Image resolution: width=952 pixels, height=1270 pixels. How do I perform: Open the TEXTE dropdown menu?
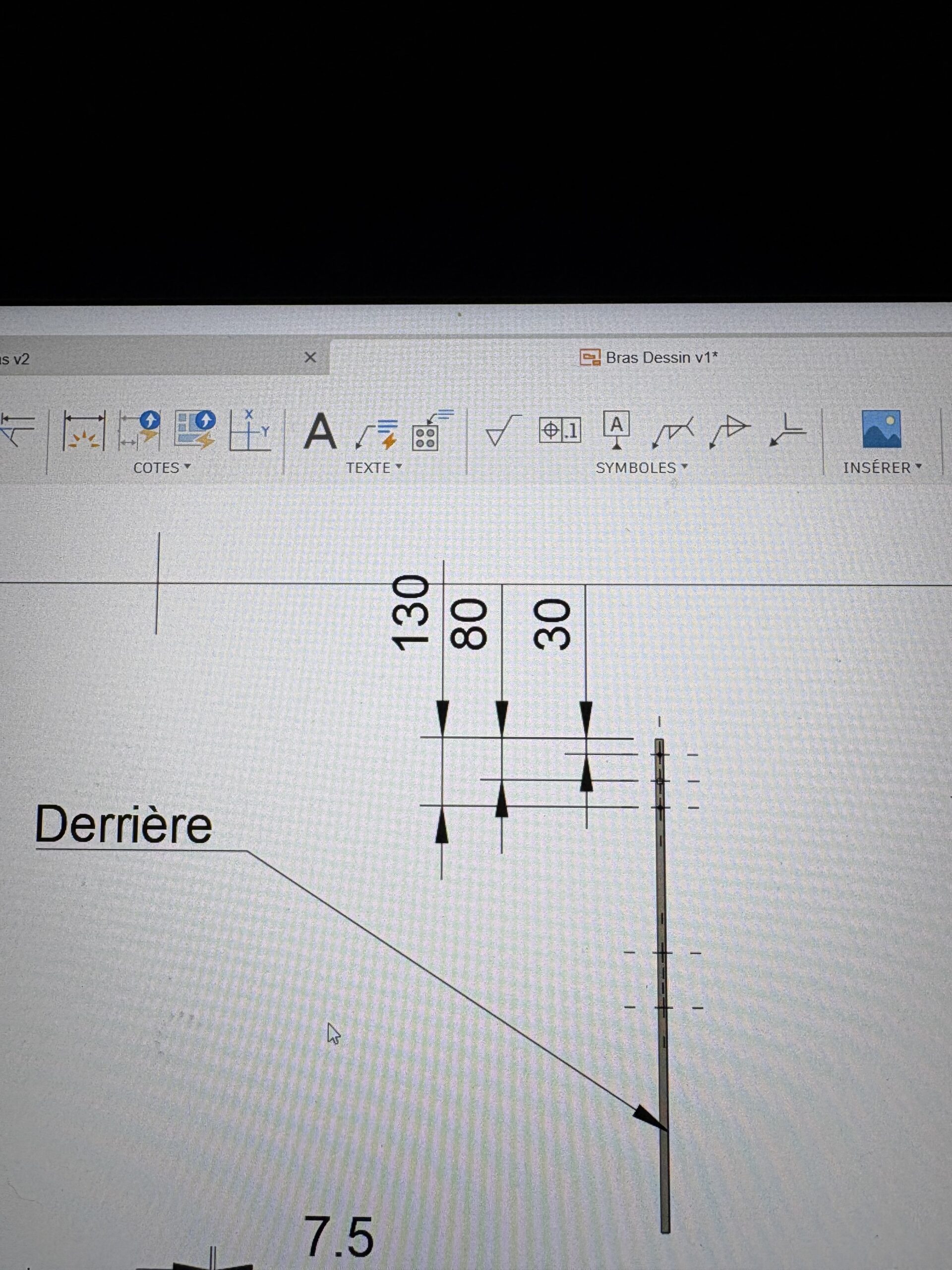tap(373, 468)
